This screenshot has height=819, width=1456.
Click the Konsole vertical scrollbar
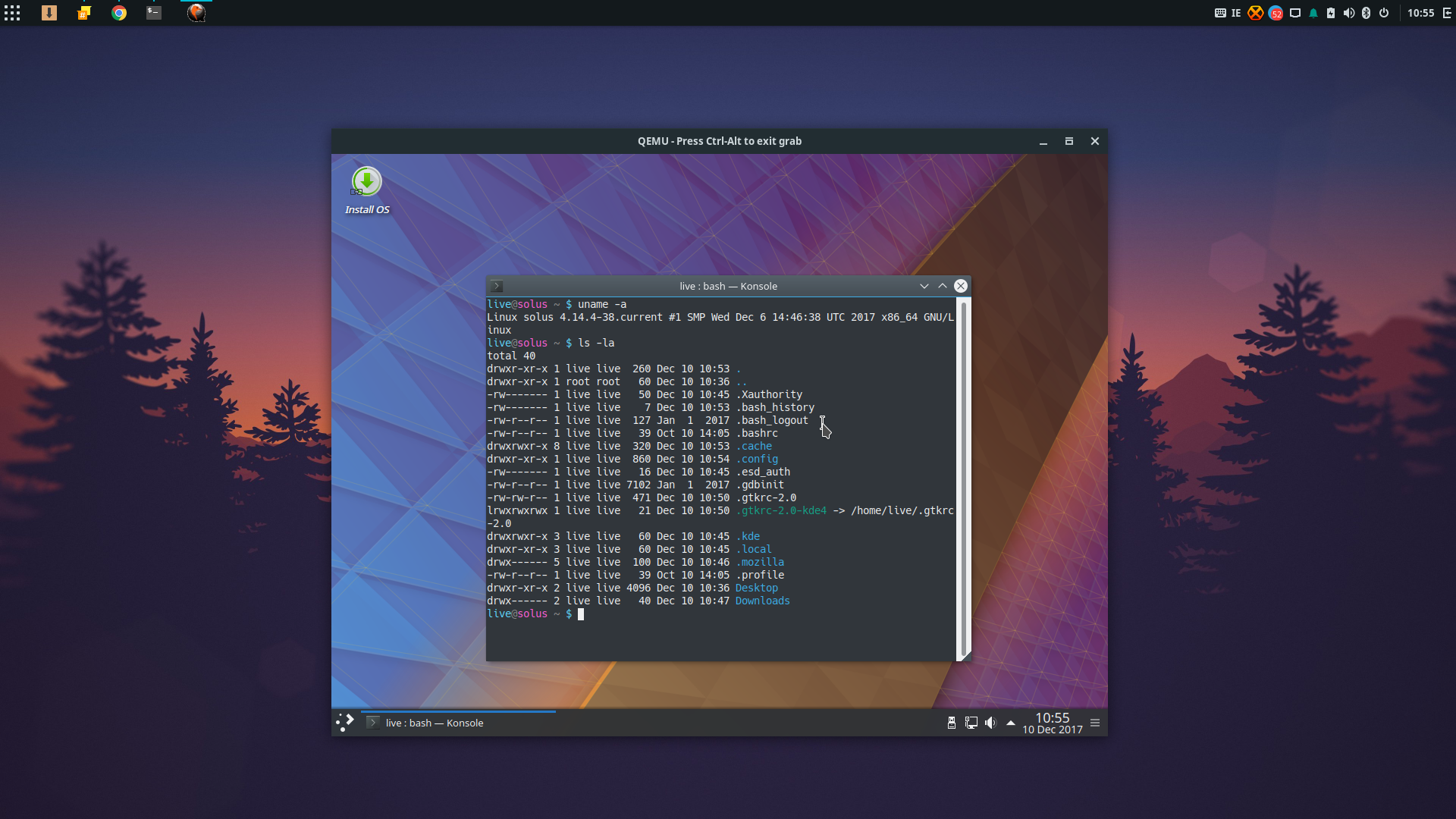[964, 478]
